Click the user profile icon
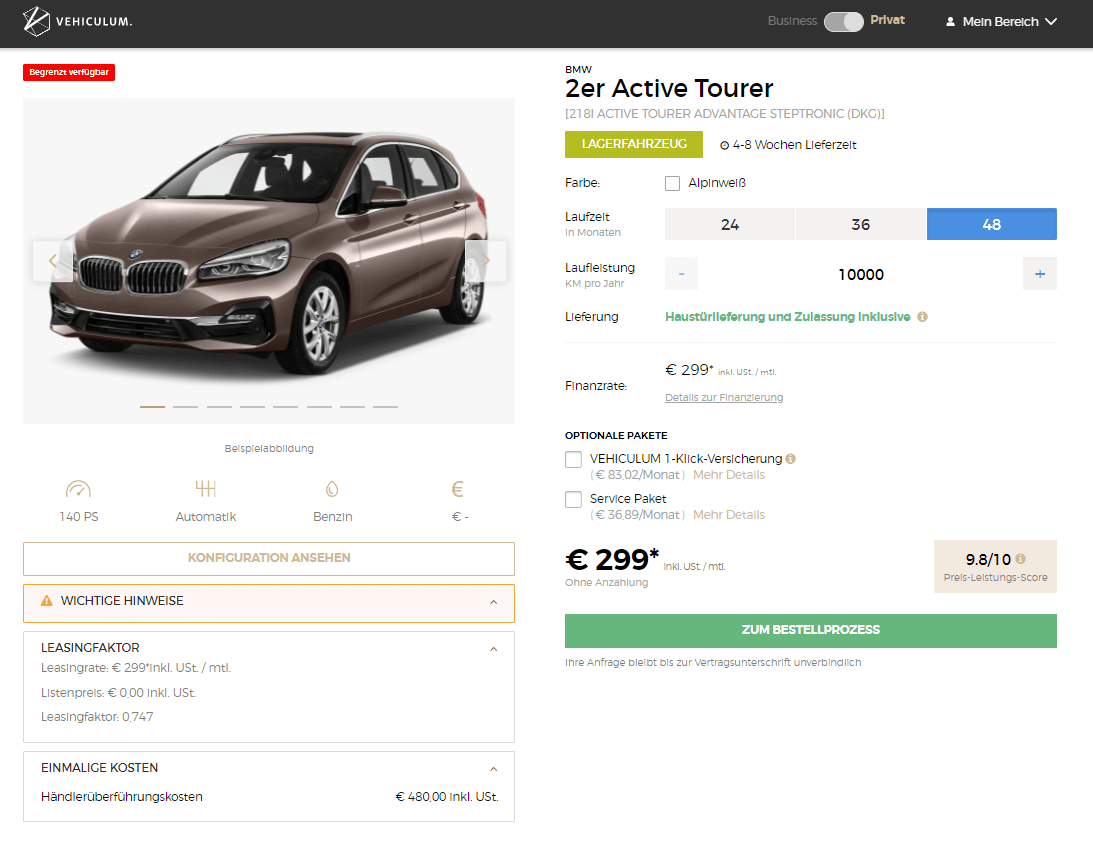1093x843 pixels. pyautogui.click(x=950, y=22)
